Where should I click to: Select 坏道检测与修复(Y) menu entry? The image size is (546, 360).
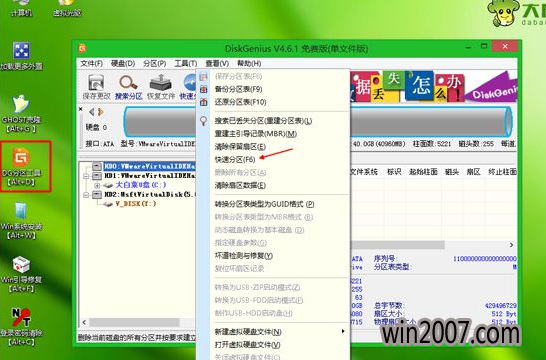tap(244, 256)
